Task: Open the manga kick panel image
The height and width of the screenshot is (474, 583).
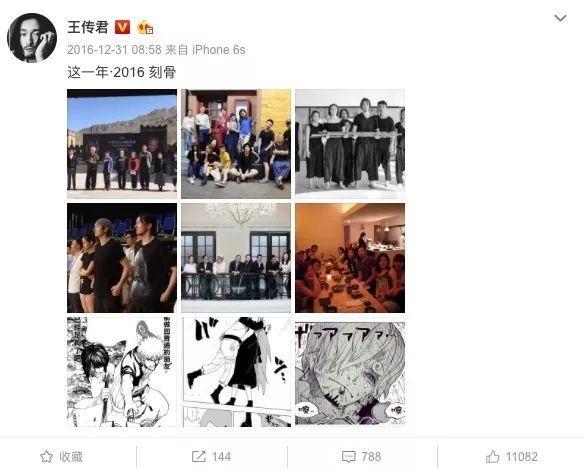Action: [x=236, y=372]
